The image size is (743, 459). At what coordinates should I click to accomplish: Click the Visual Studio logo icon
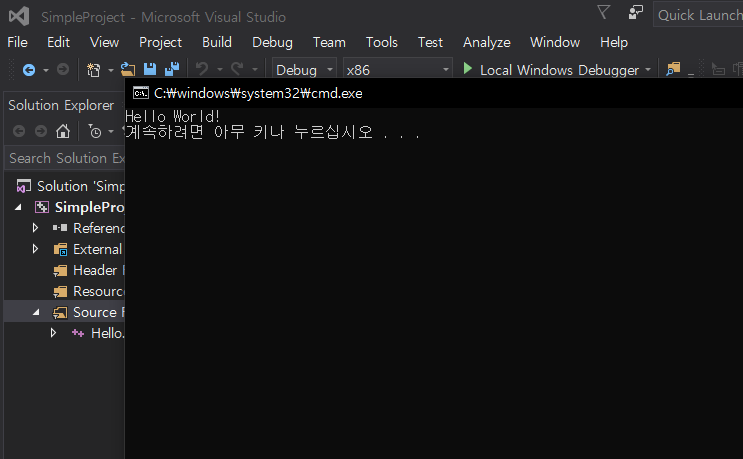tap(19, 17)
